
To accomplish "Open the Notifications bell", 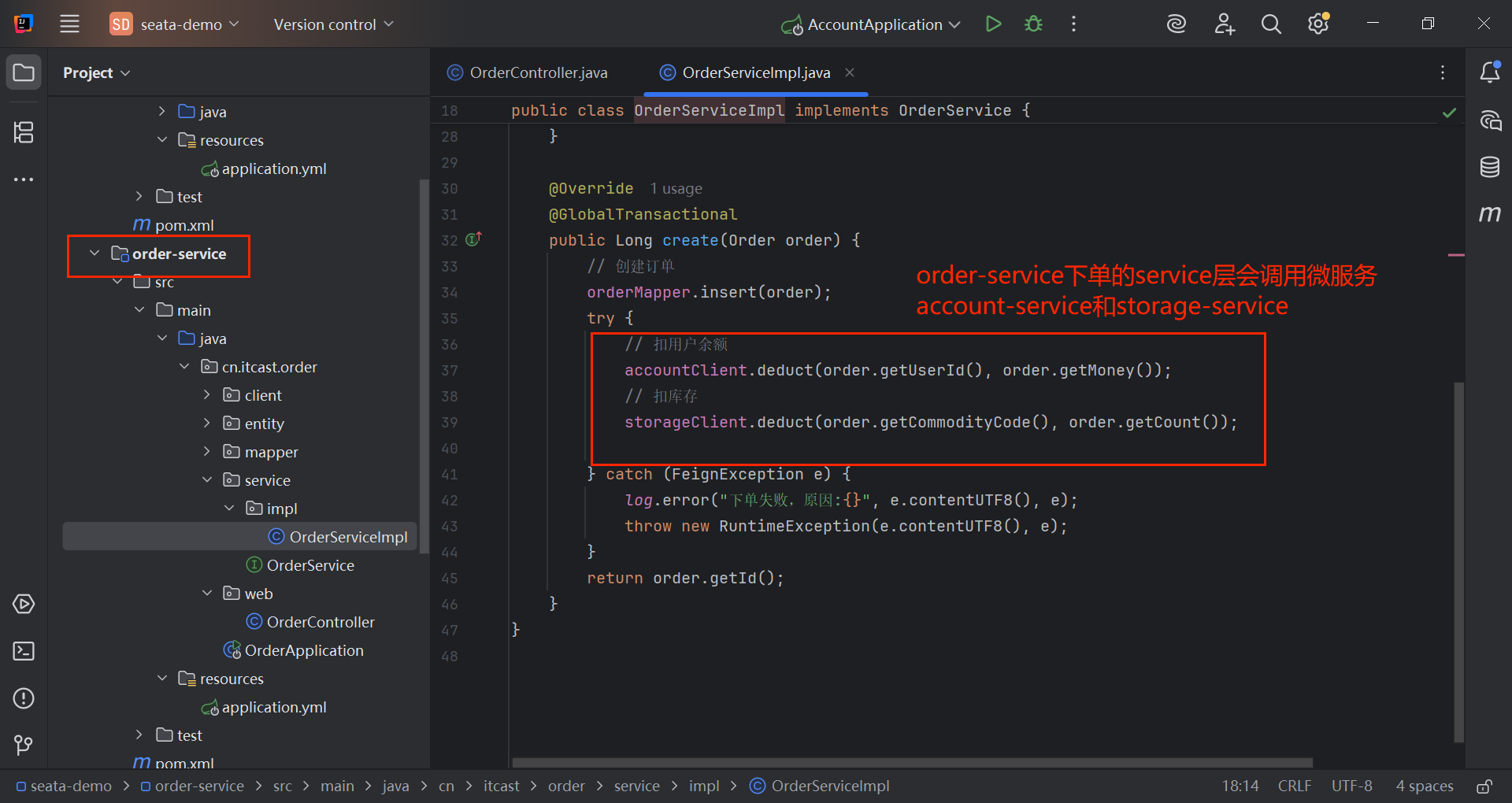I will pos(1490,72).
